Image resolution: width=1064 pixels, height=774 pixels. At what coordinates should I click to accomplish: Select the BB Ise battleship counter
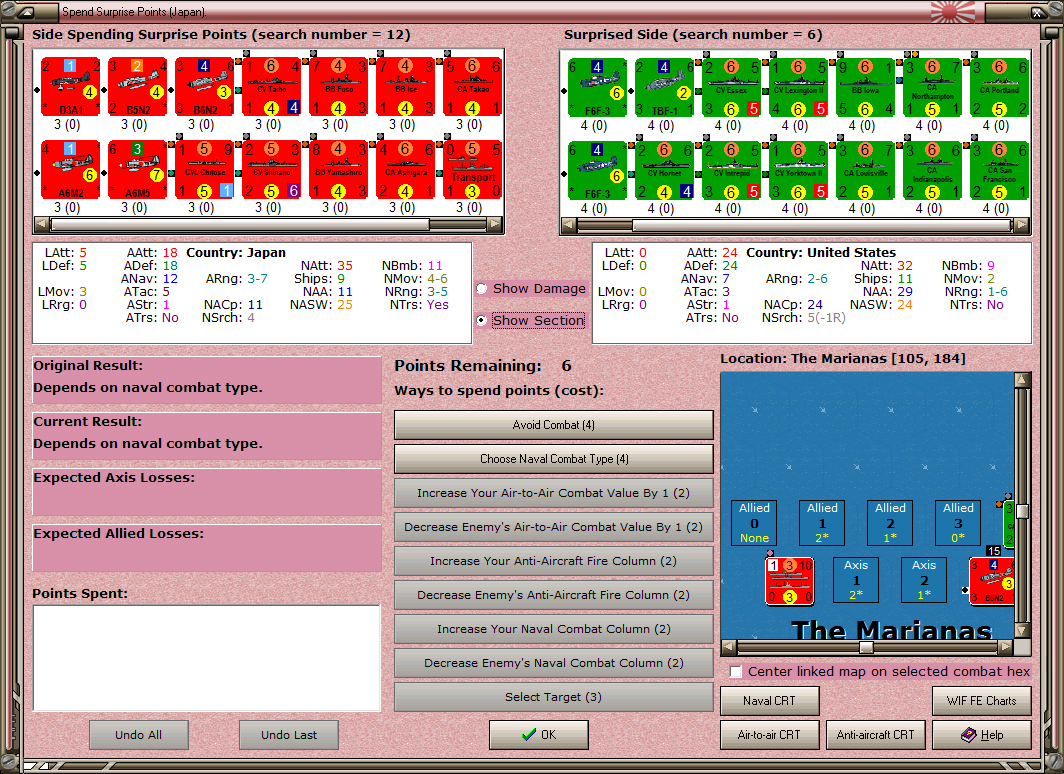click(x=406, y=87)
